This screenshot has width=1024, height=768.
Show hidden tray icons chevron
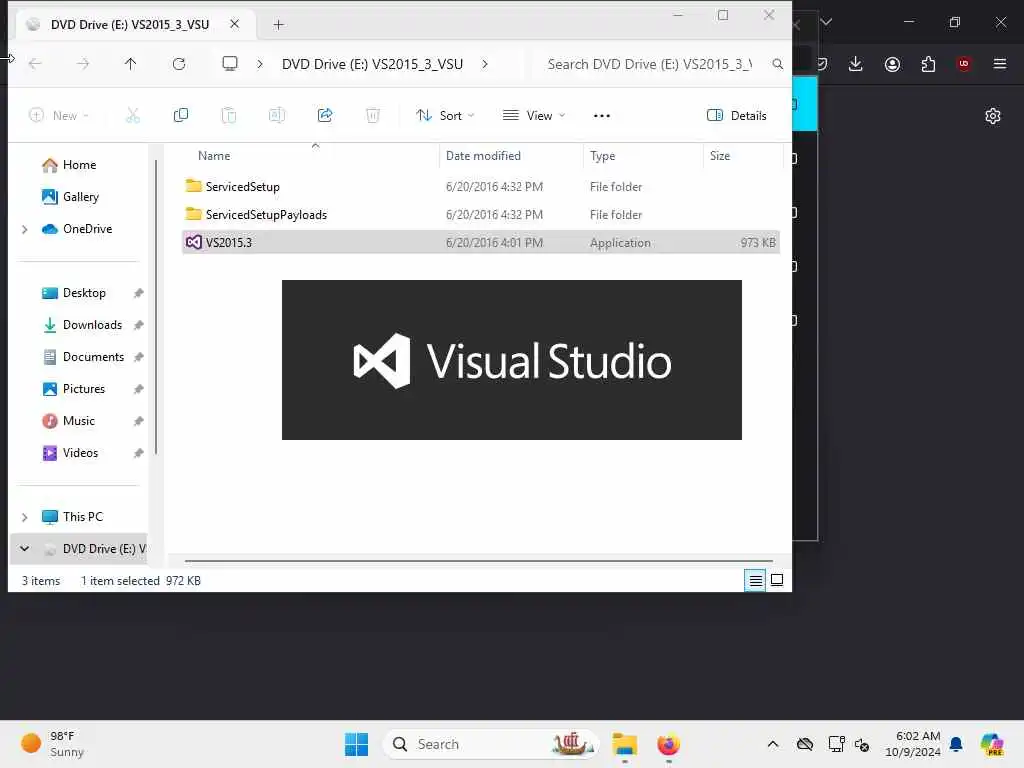click(x=773, y=744)
